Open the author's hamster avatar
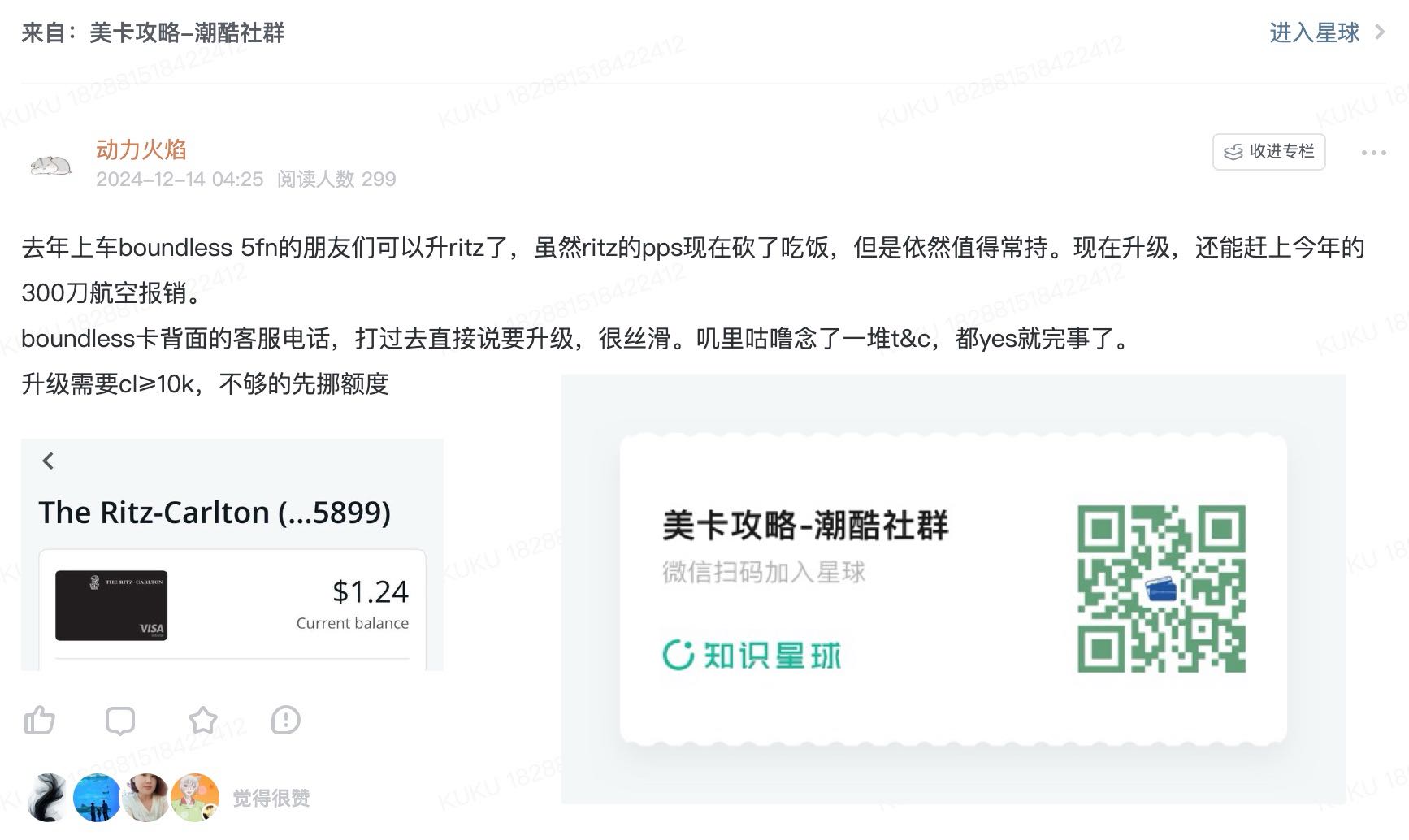The height and width of the screenshot is (840, 1409). coord(50,165)
